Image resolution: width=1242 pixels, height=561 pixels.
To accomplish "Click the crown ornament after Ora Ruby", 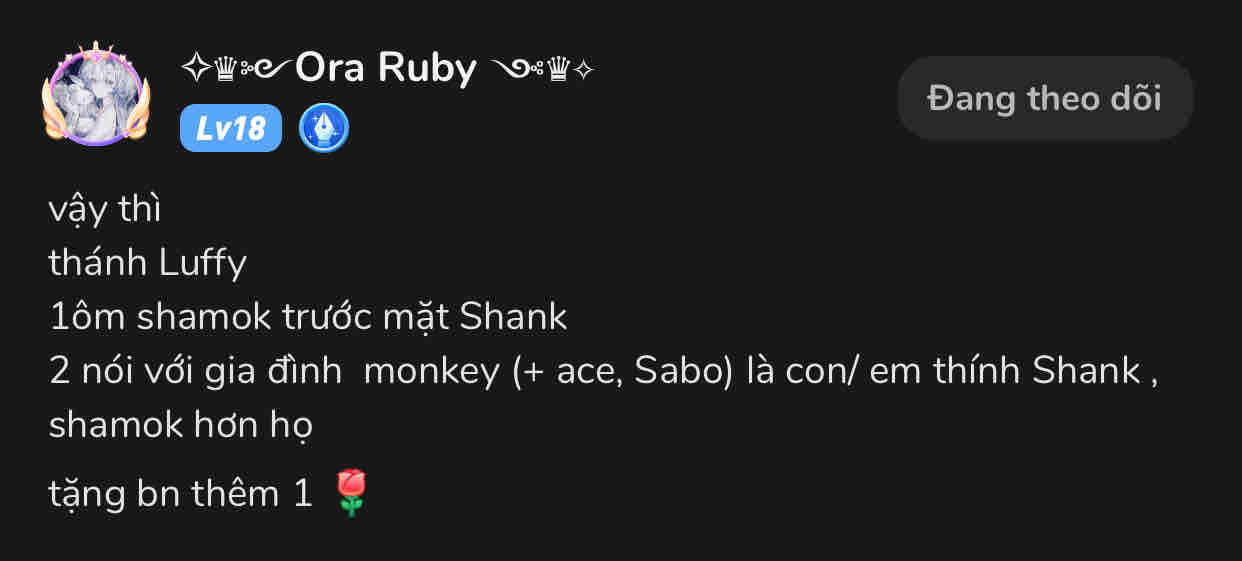I will [557, 69].
